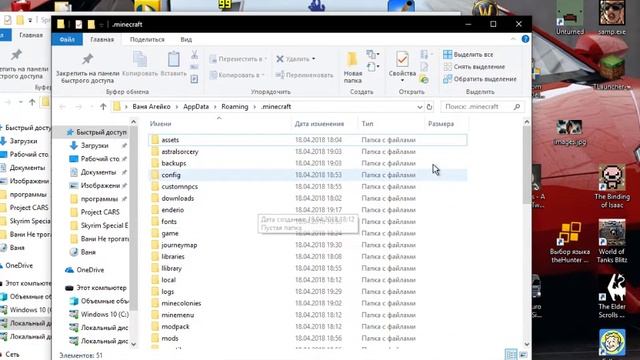The width and height of the screenshot is (640, 360).
Task: Click the Поиск: .minecraft search field
Action: coord(482,107)
